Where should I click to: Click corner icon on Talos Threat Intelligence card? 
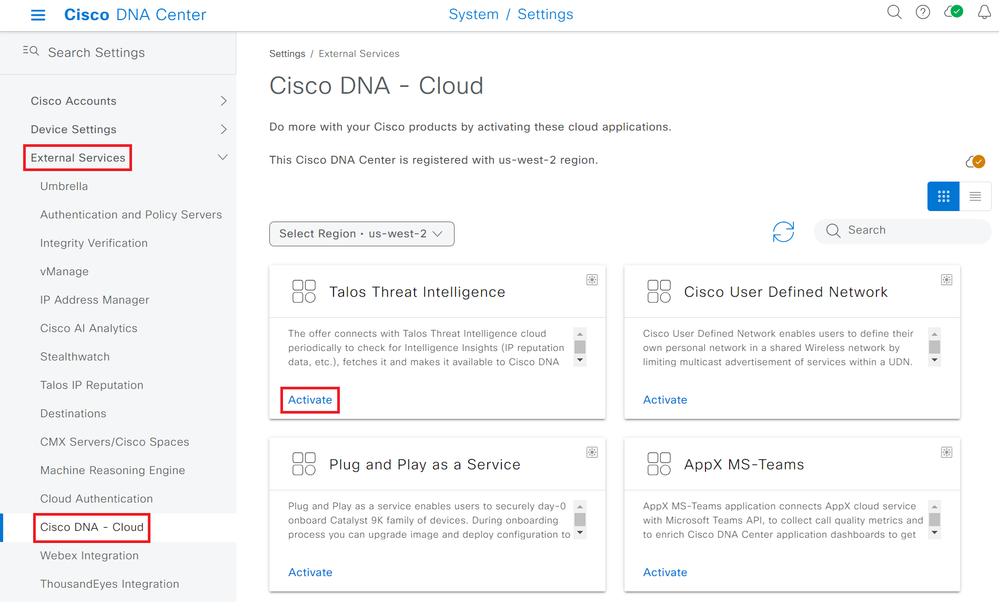pos(592,280)
